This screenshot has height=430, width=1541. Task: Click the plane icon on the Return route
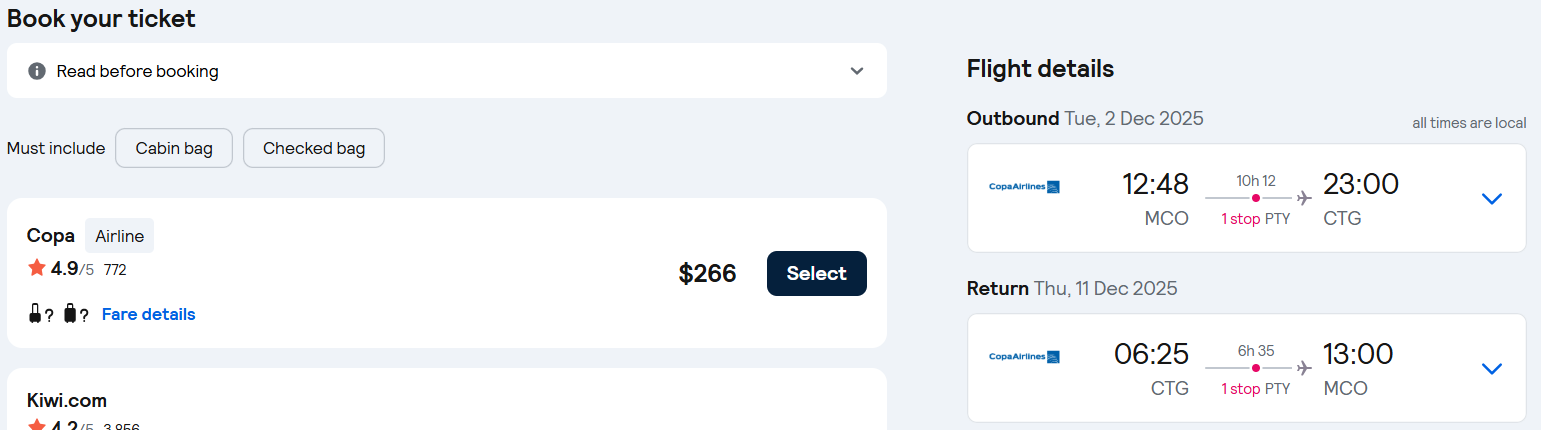pos(1304,368)
